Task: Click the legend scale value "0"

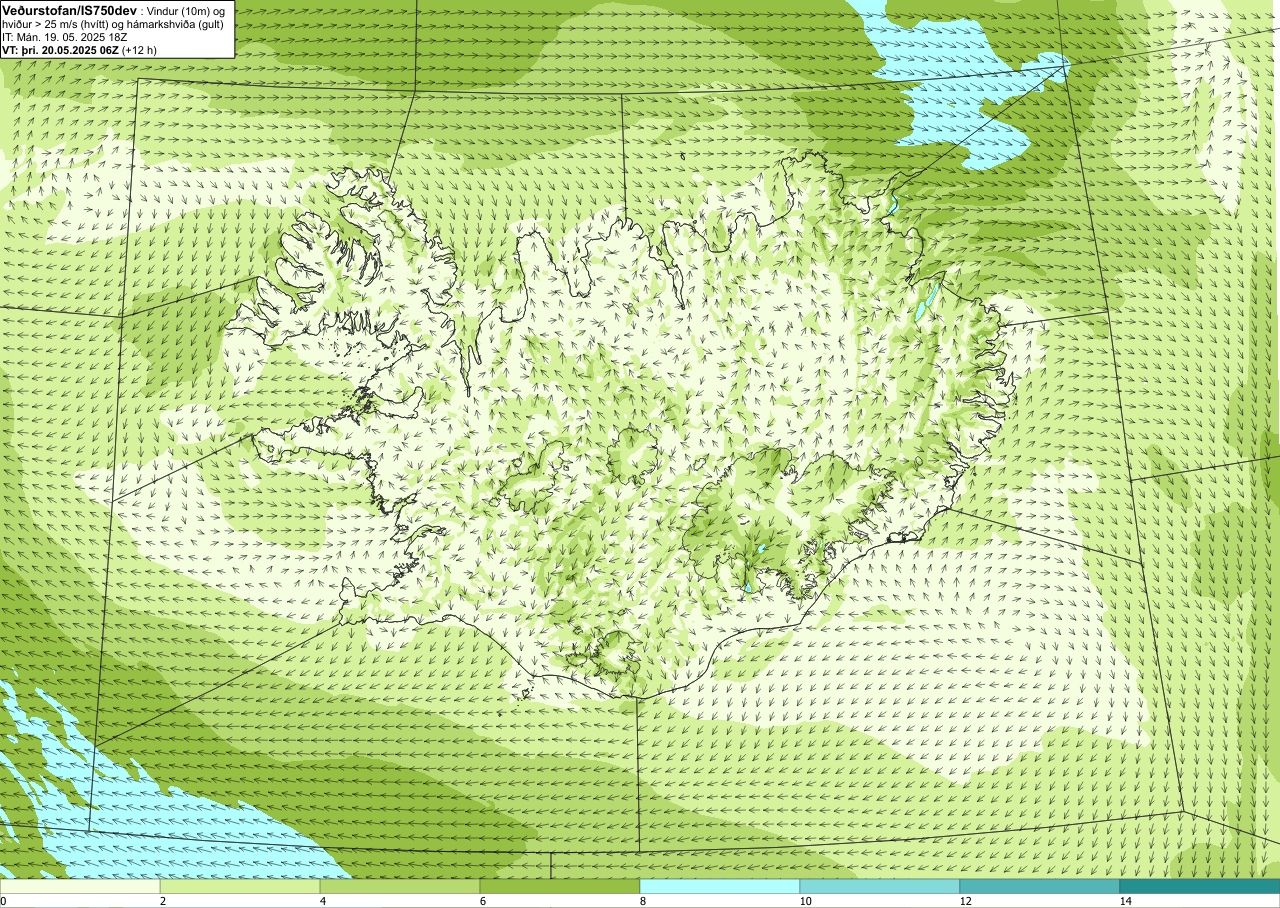Action: tap(3, 901)
